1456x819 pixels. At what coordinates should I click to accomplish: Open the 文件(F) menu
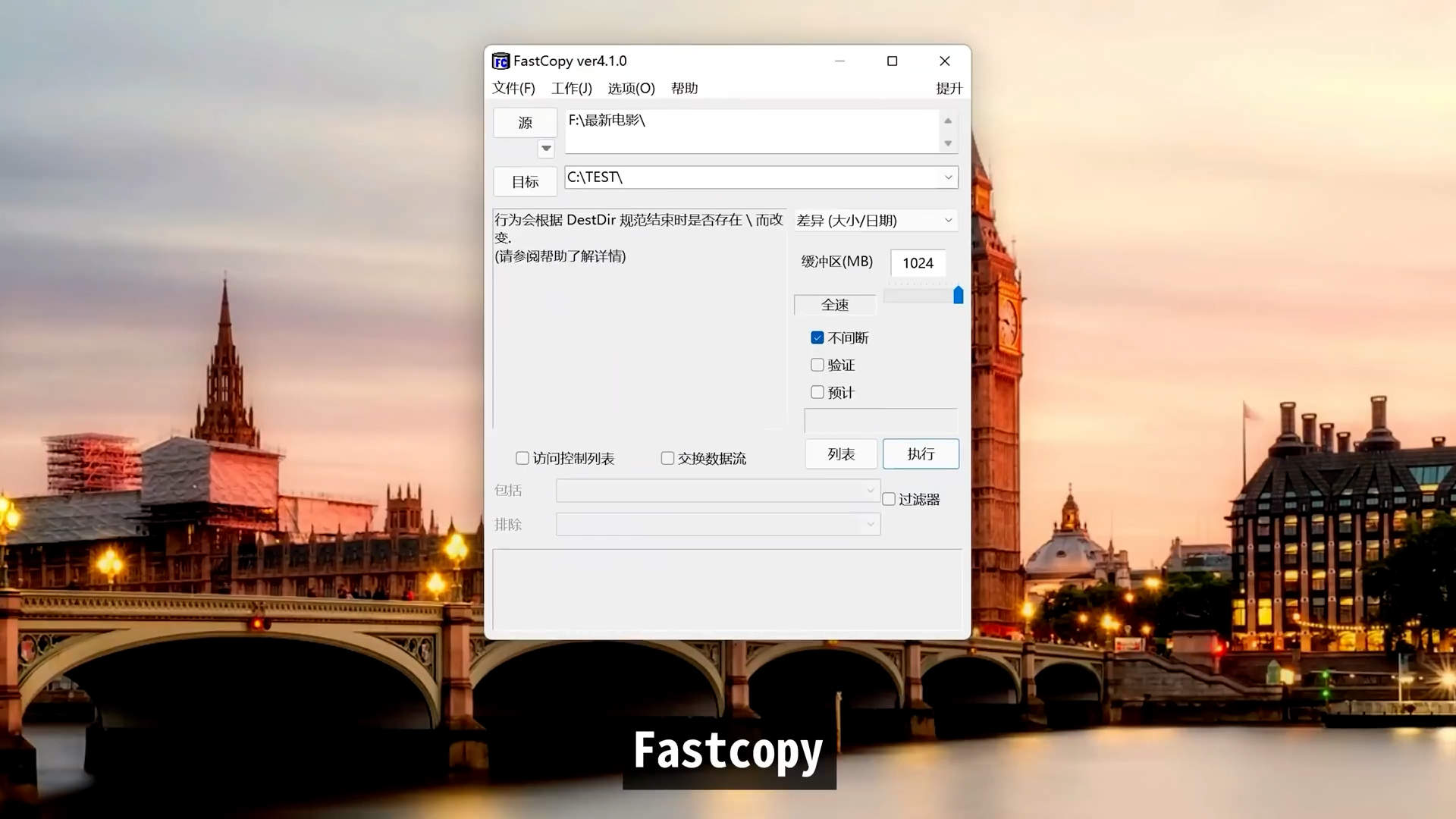coord(513,88)
